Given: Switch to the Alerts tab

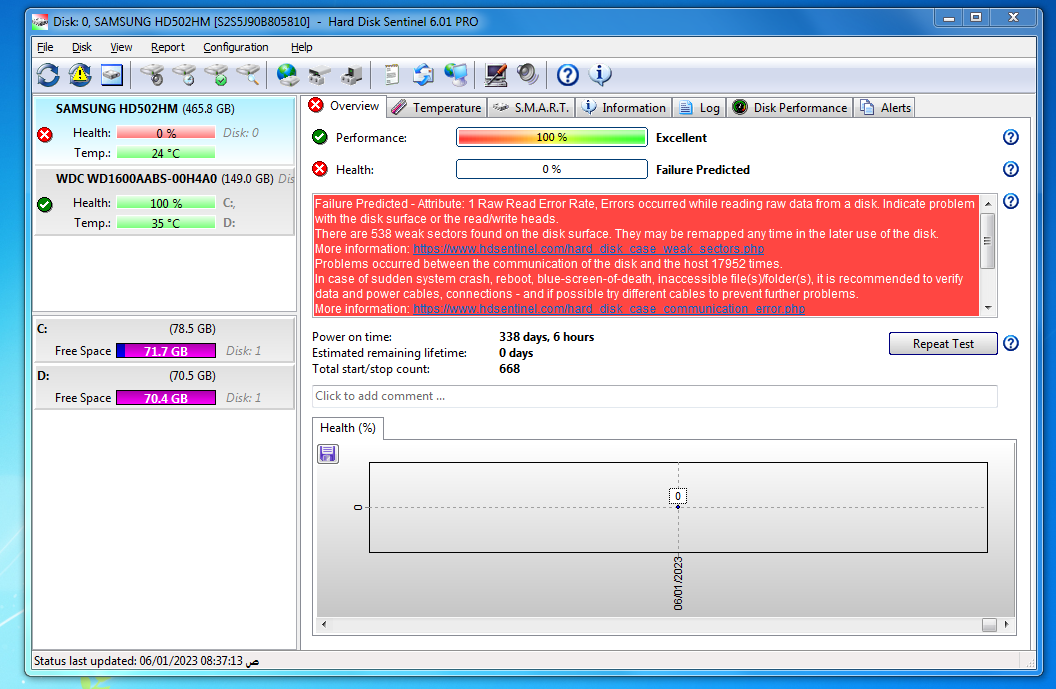Looking at the screenshot, I should (x=885, y=108).
